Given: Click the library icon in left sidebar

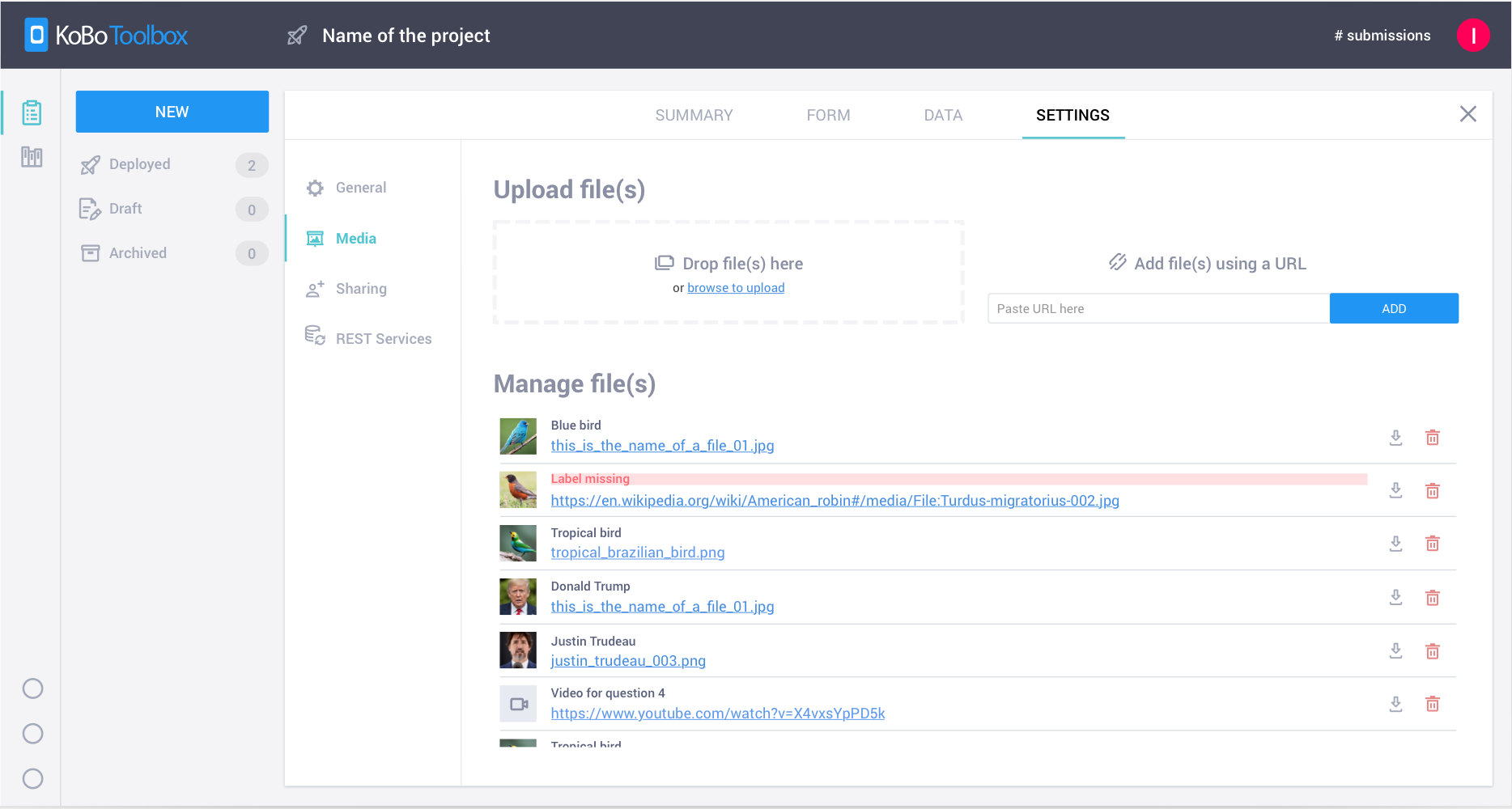Looking at the screenshot, I should click(x=31, y=157).
